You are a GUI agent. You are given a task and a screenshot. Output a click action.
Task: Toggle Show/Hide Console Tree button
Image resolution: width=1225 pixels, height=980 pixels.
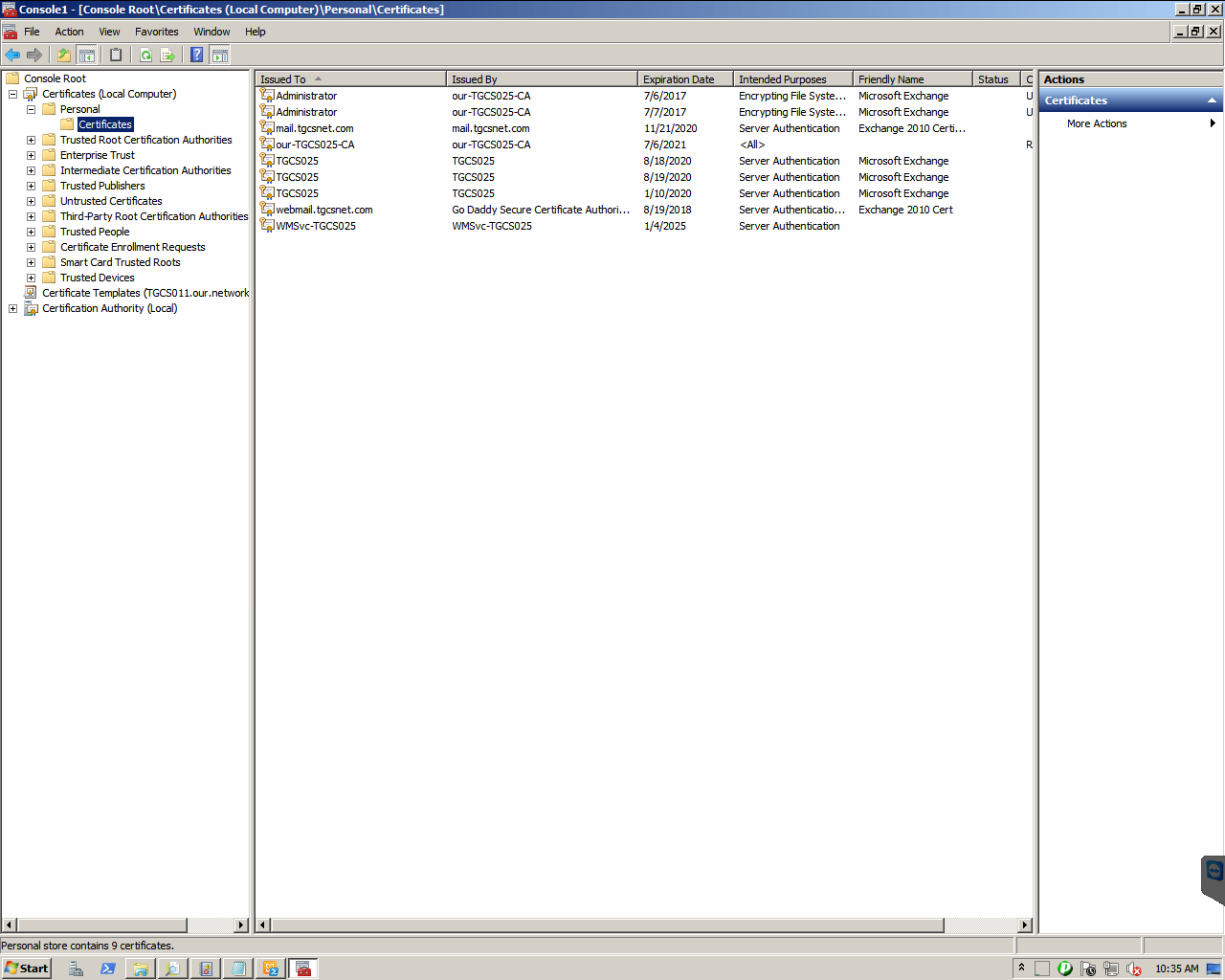click(x=86, y=55)
